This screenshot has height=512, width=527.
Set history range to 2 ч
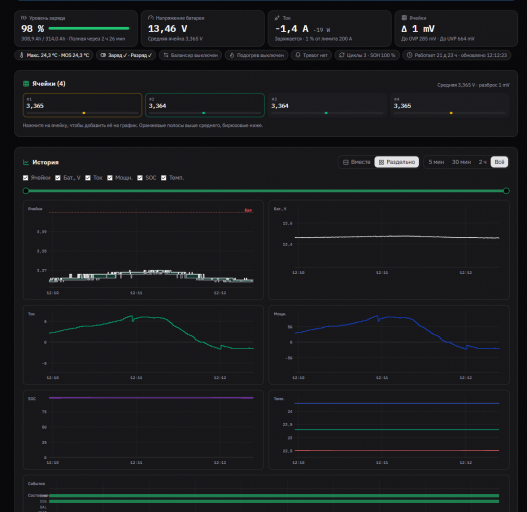pyautogui.click(x=482, y=162)
